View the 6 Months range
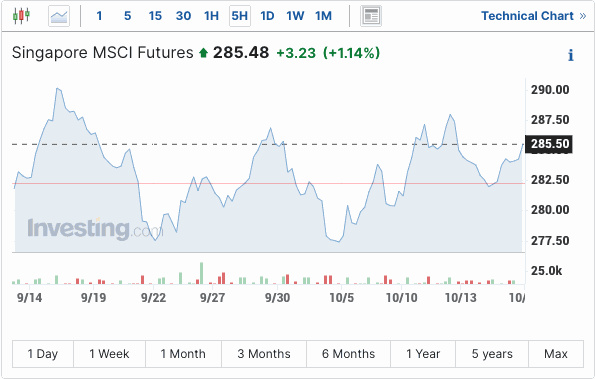Image resolution: width=595 pixels, height=379 pixels. click(x=348, y=354)
